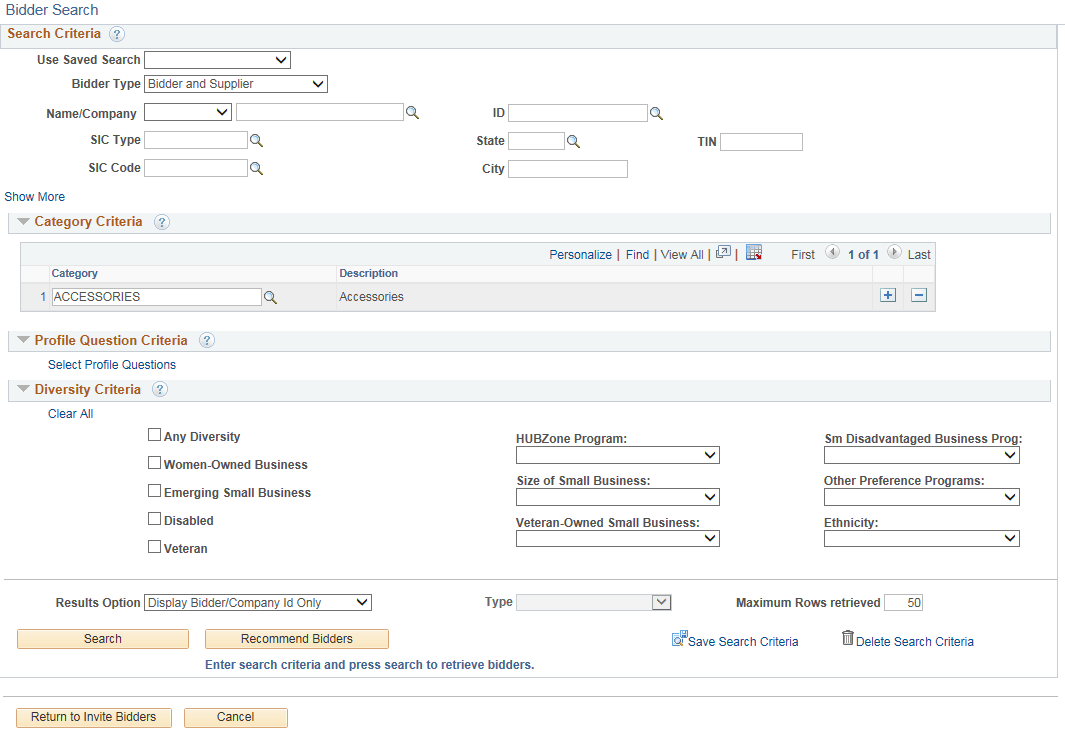Open help for Search Criteria section
This screenshot has width=1065, height=735.
coord(117,34)
